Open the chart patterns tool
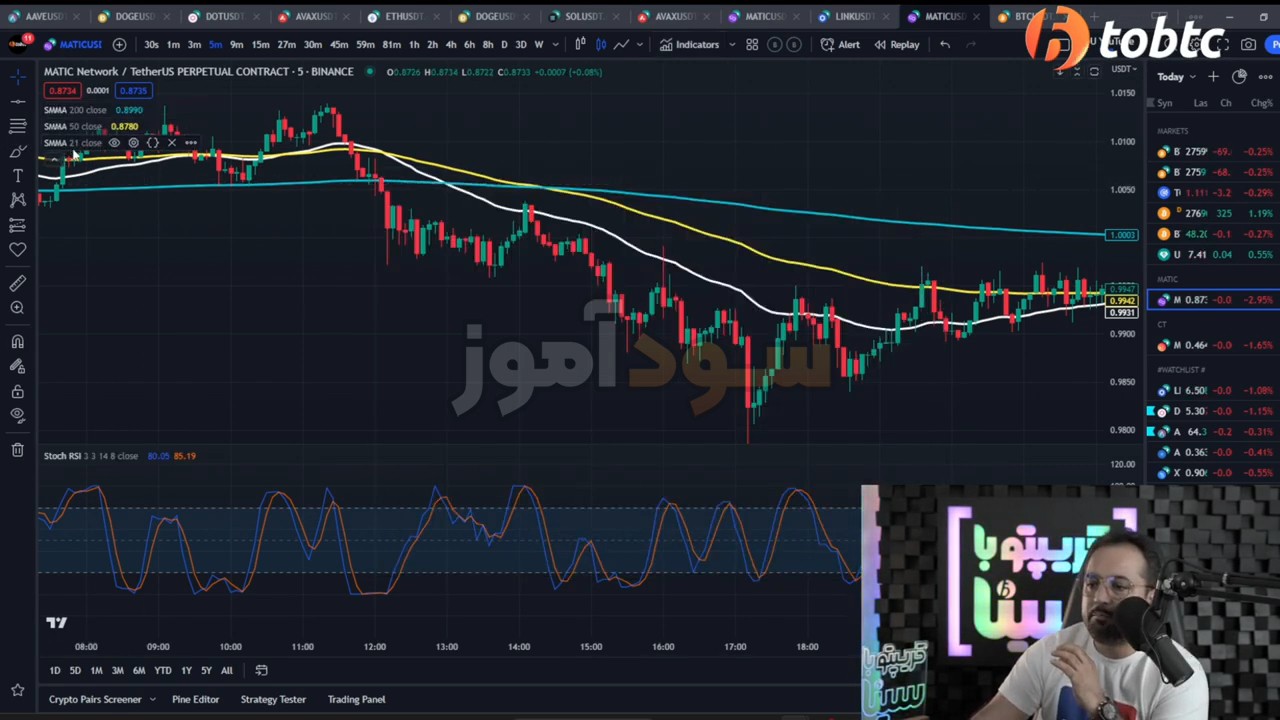Image resolution: width=1280 pixels, height=720 pixels. [18, 200]
